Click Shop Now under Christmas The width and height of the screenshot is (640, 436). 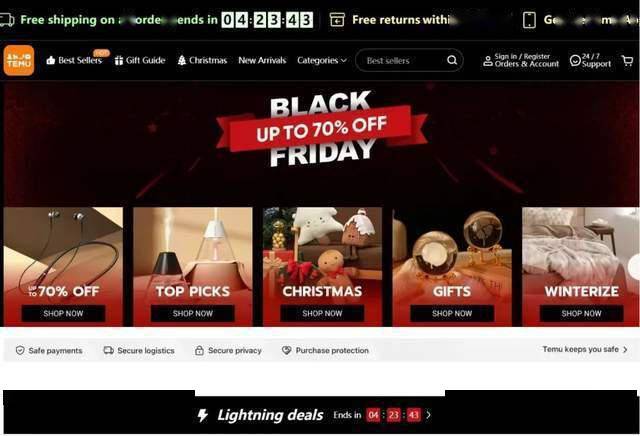(322, 314)
